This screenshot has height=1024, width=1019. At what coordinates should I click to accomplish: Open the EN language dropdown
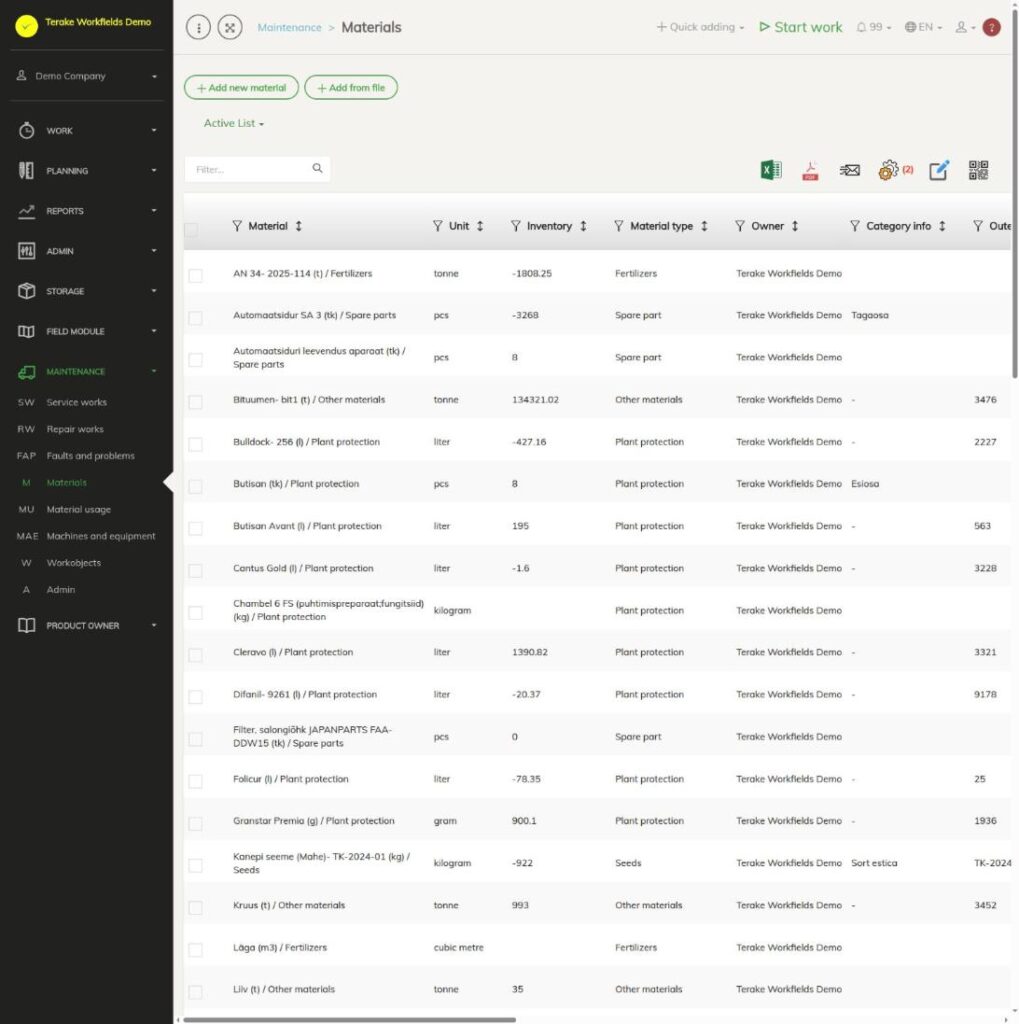coord(923,27)
